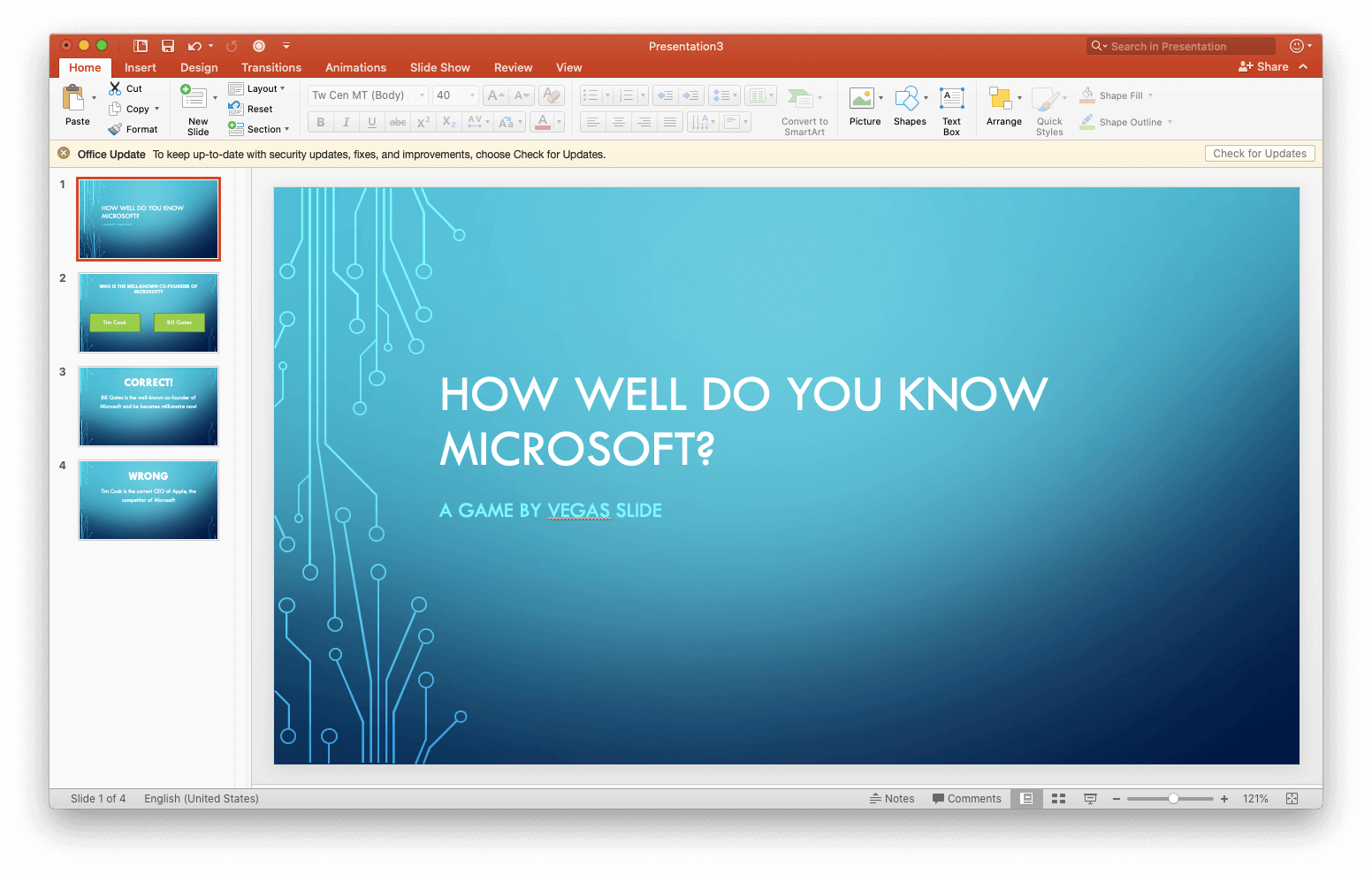The height and width of the screenshot is (874, 1372).
Task: Undo the last action
Action: click(x=194, y=46)
